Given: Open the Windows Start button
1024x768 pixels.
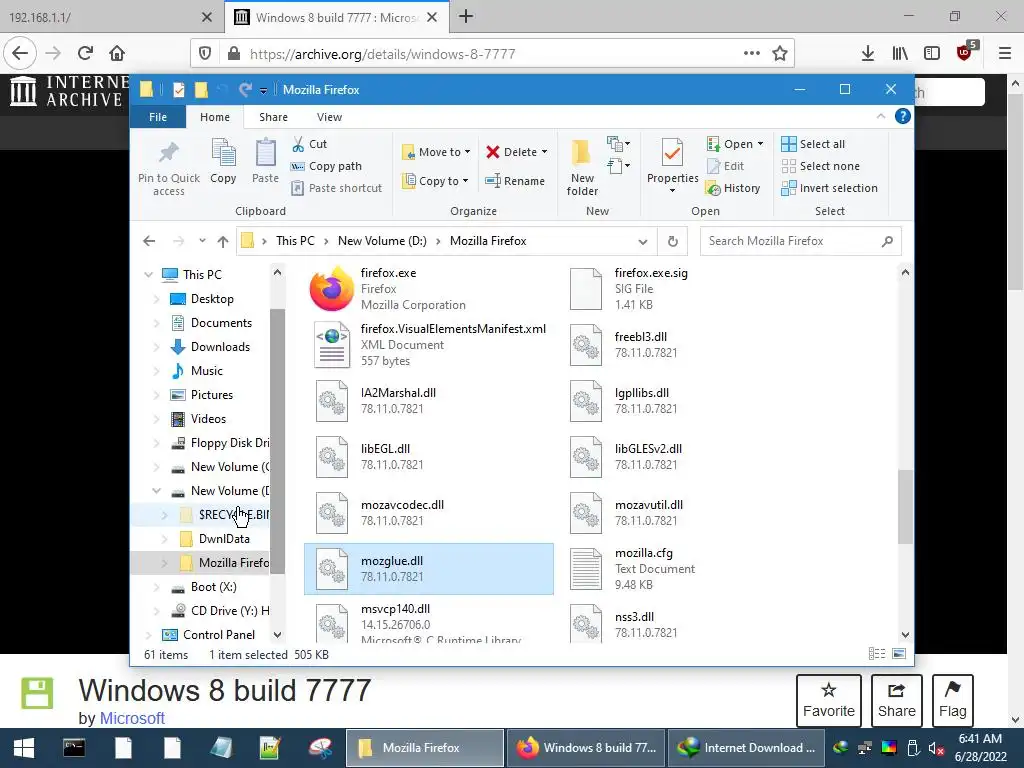Looking at the screenshot, I should (x=24, y=748).
